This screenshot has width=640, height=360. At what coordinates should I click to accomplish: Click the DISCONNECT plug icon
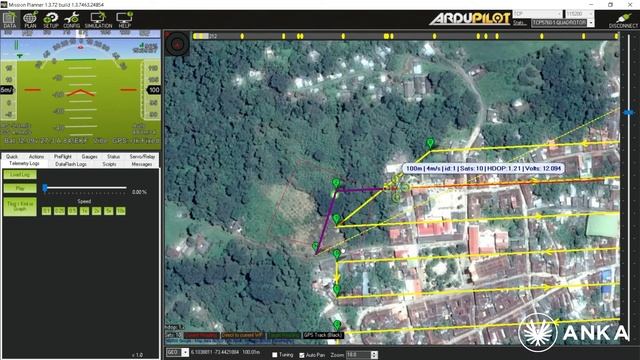[623, 20]
